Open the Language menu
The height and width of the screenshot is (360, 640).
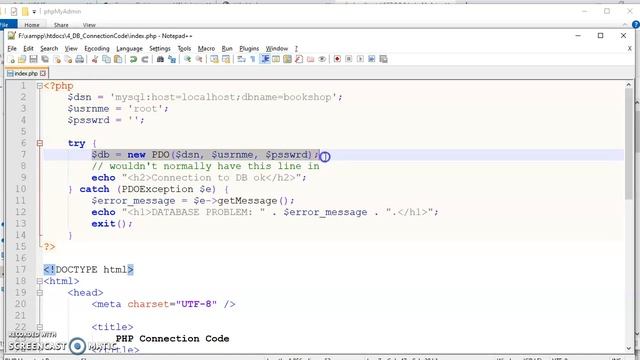tap(129, 49)
